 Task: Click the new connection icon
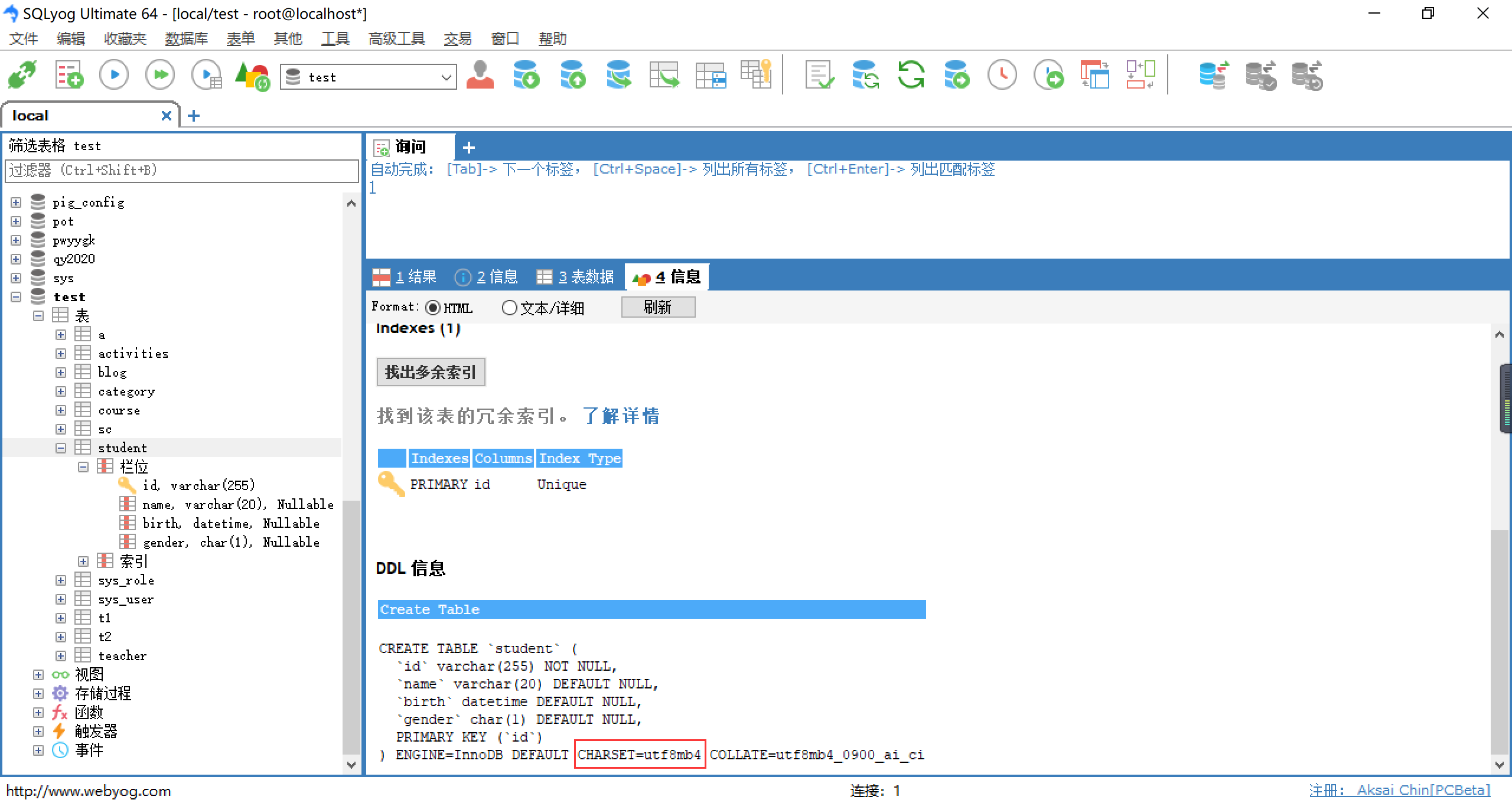coord(22,76)
